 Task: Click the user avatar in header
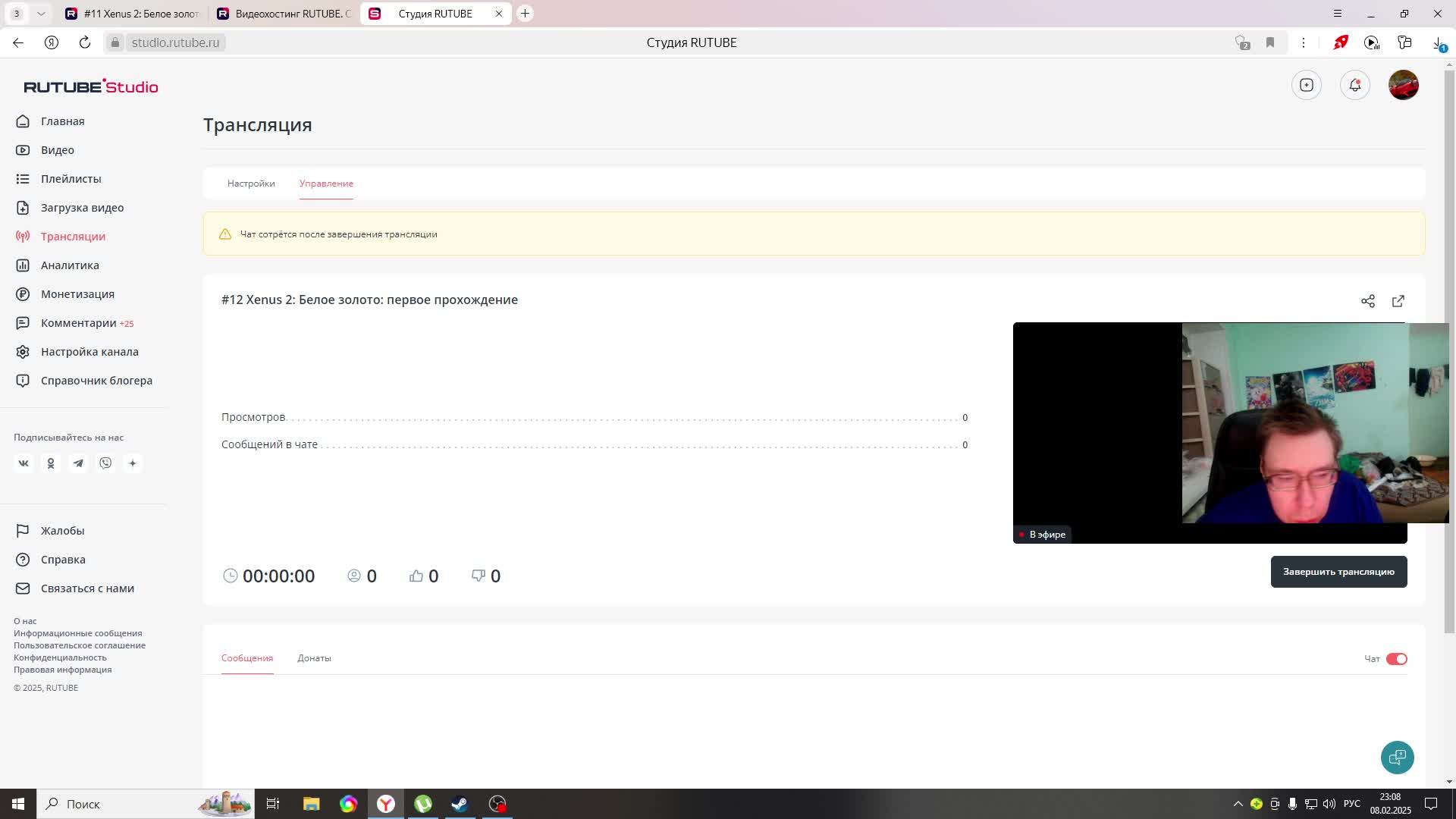click(1403, 85)
